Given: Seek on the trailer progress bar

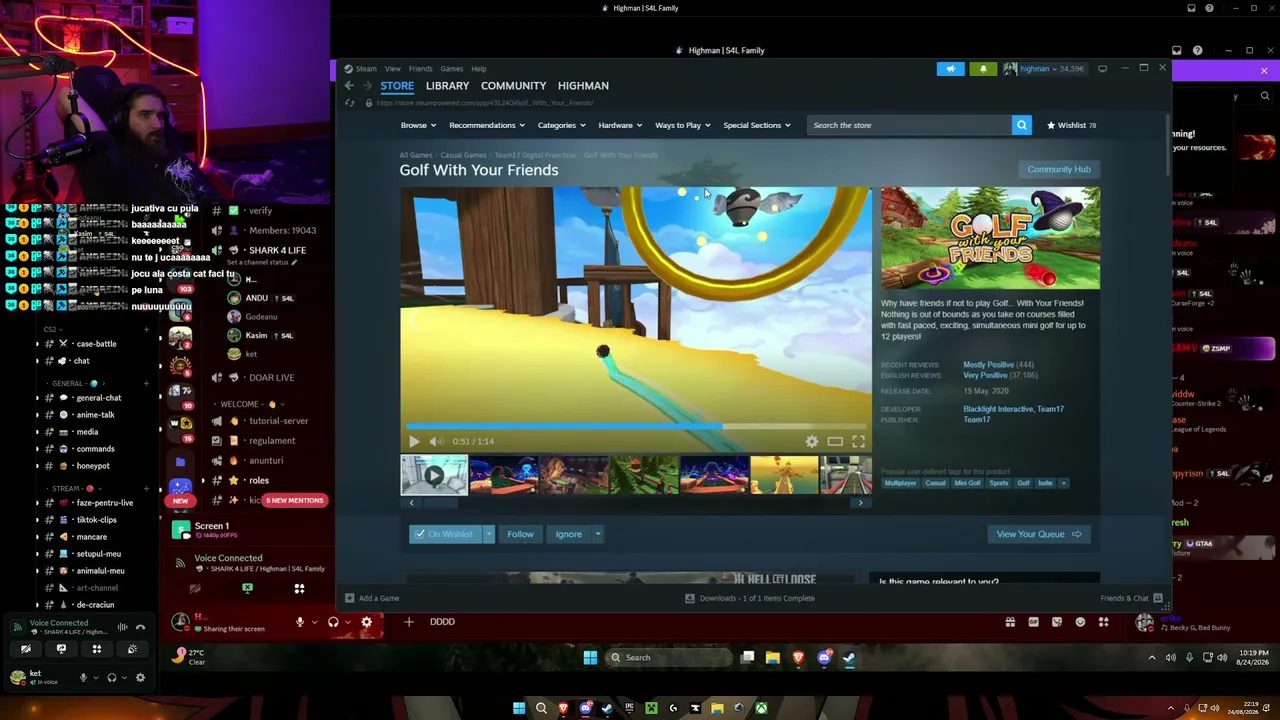Looking at the screenshot, I should tap(636, 427).
